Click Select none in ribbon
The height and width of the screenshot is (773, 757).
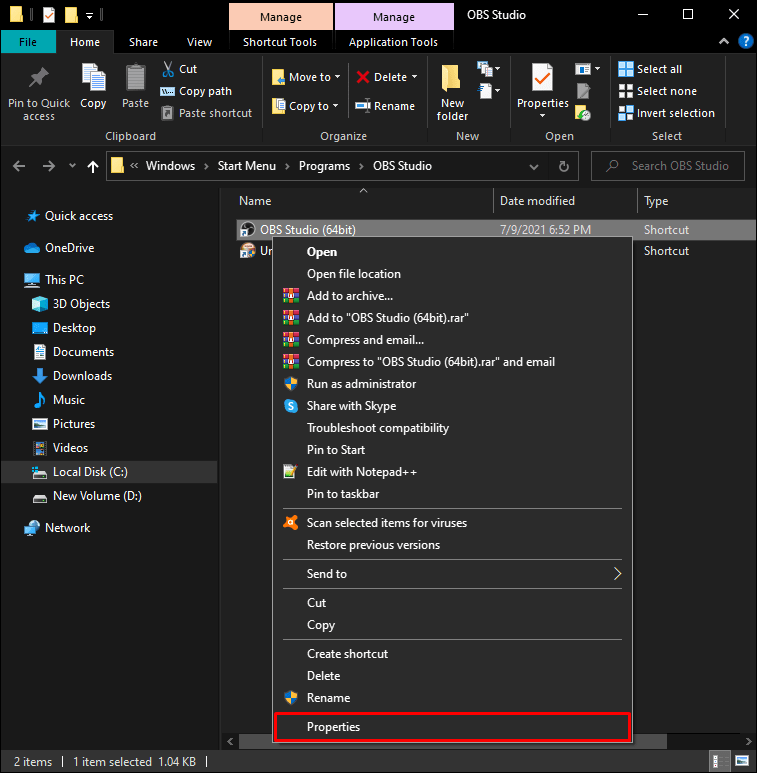click(657, 91)
